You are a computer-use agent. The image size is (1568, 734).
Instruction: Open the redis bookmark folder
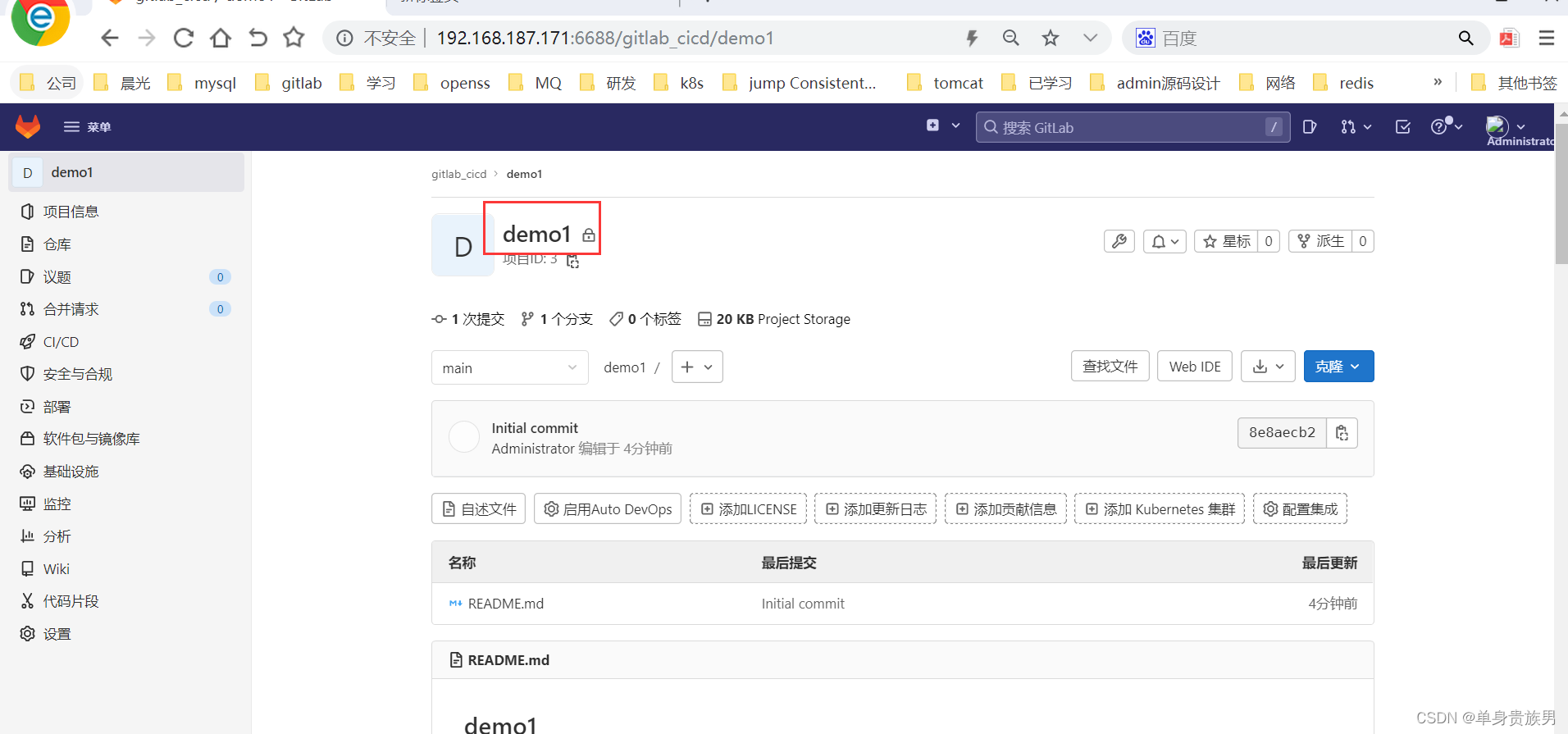(1343, 83)
